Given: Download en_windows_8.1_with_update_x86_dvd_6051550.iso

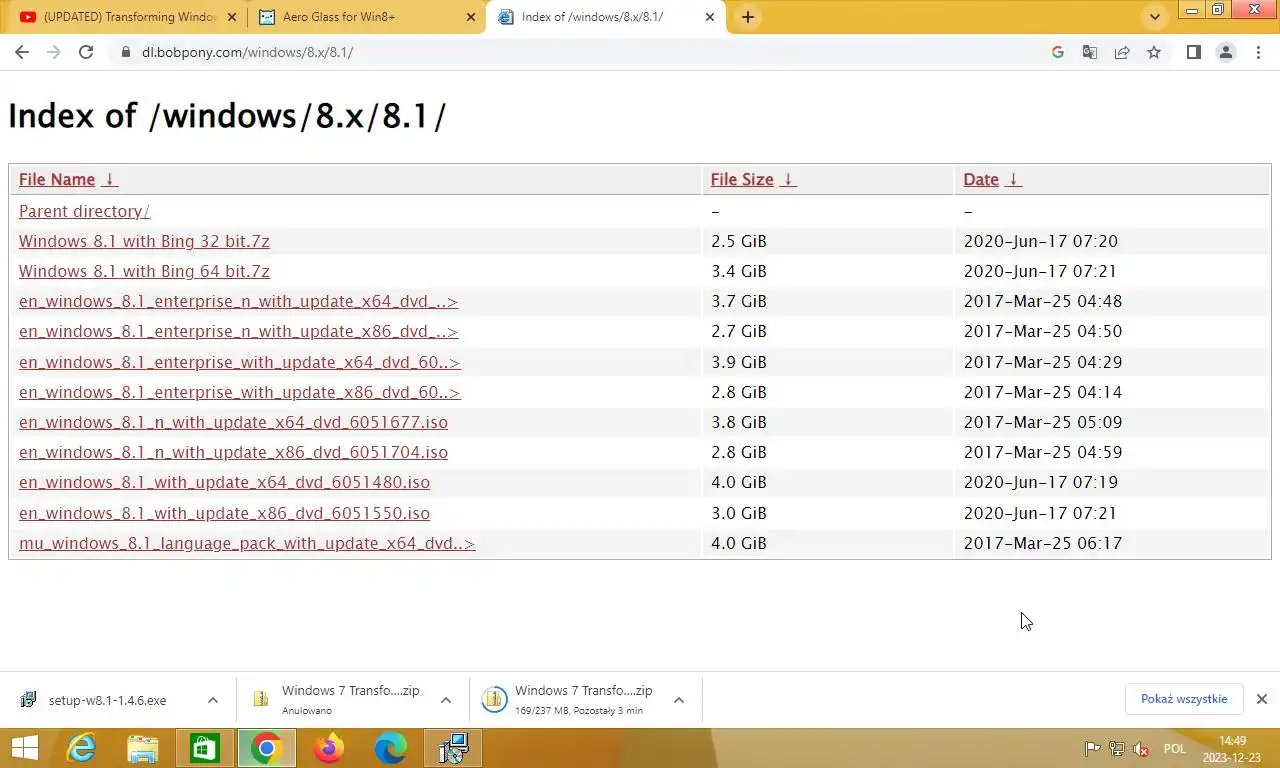Looking at the screenshot, I should coord(224,513).
